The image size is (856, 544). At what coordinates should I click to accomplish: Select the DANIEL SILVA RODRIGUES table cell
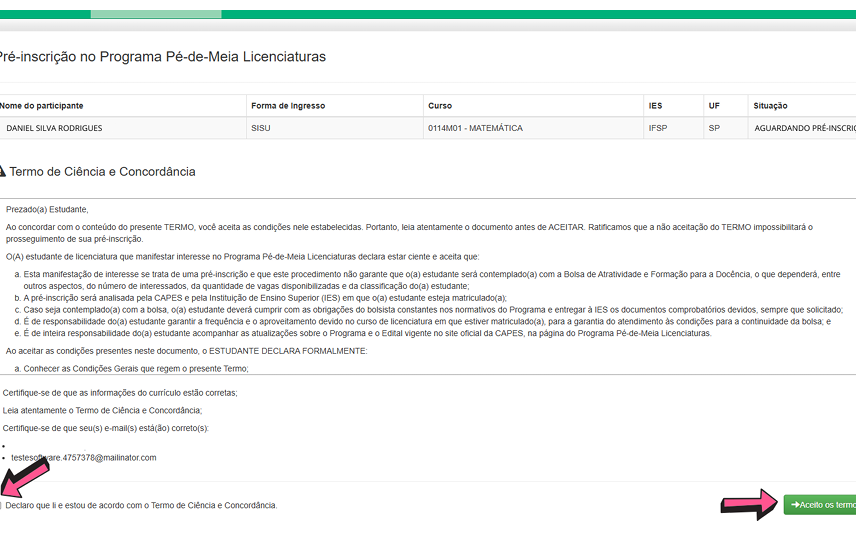tap(54, 128)
